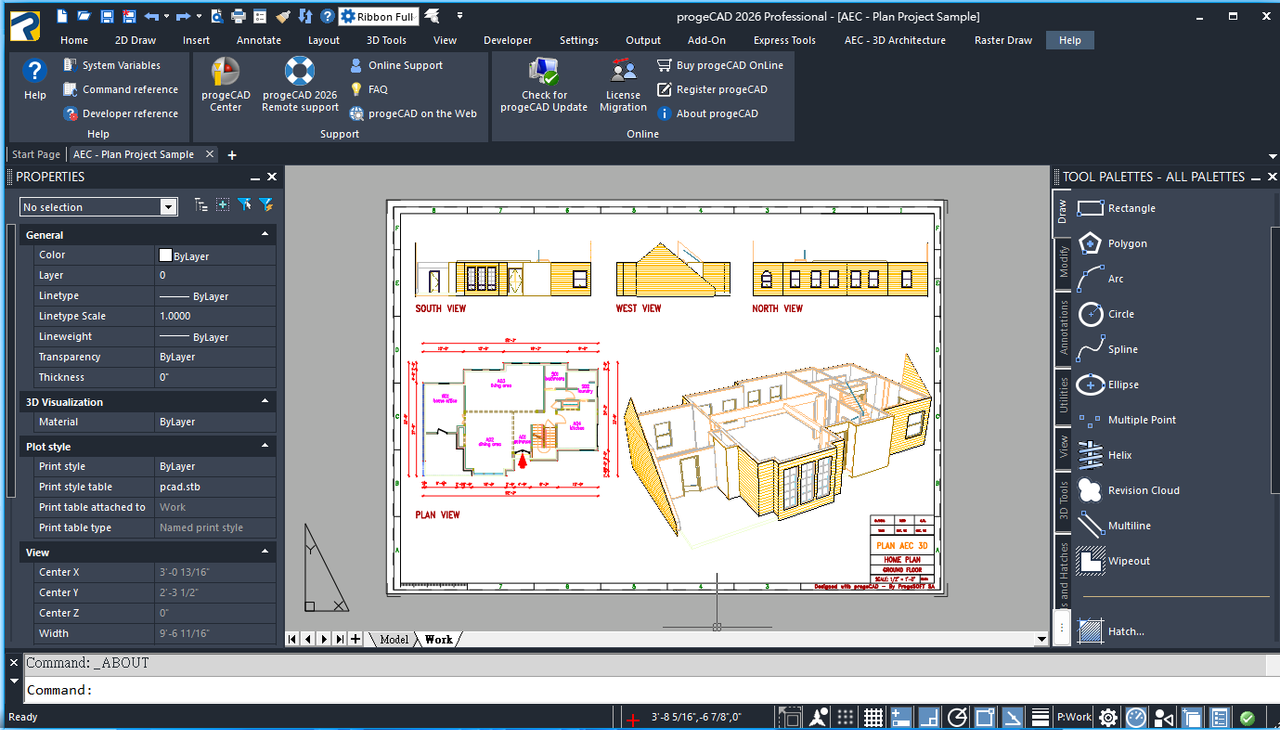Close the AEC - Plan Project Sample tab
The height and width of the screenshot is (730, 1280).
(209, 154)
